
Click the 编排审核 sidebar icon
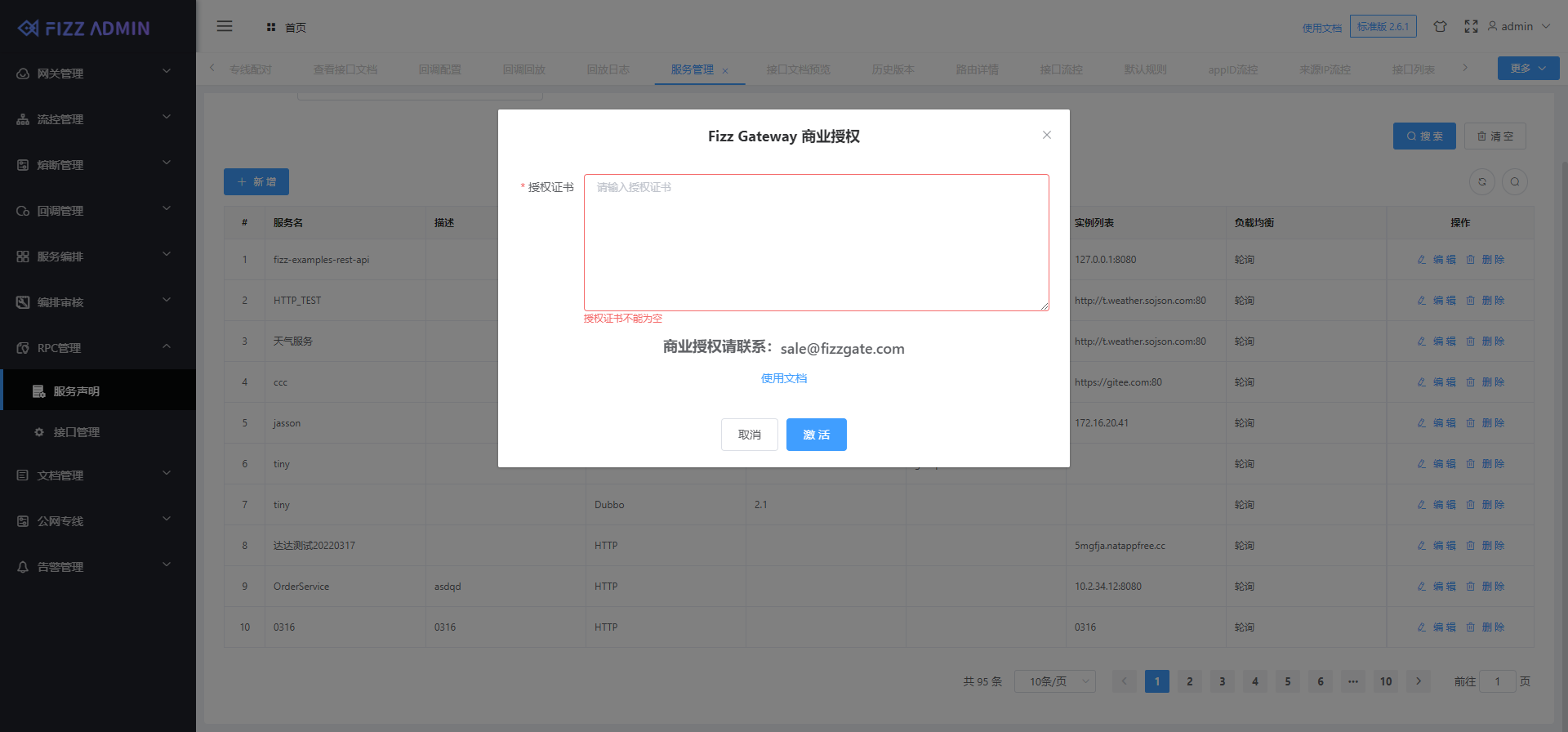(23, 302)
